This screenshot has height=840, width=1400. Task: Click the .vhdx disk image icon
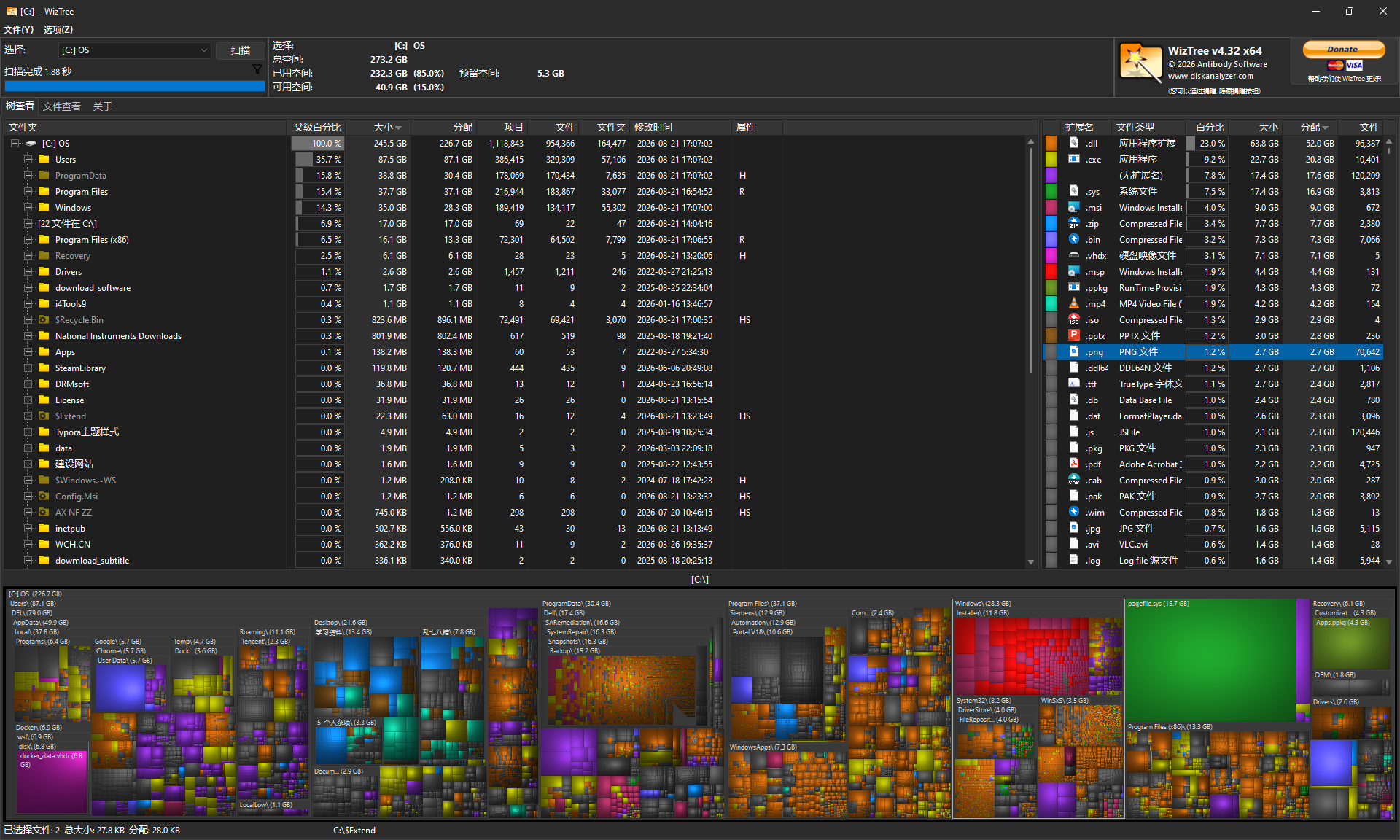tap(1074, 255)
